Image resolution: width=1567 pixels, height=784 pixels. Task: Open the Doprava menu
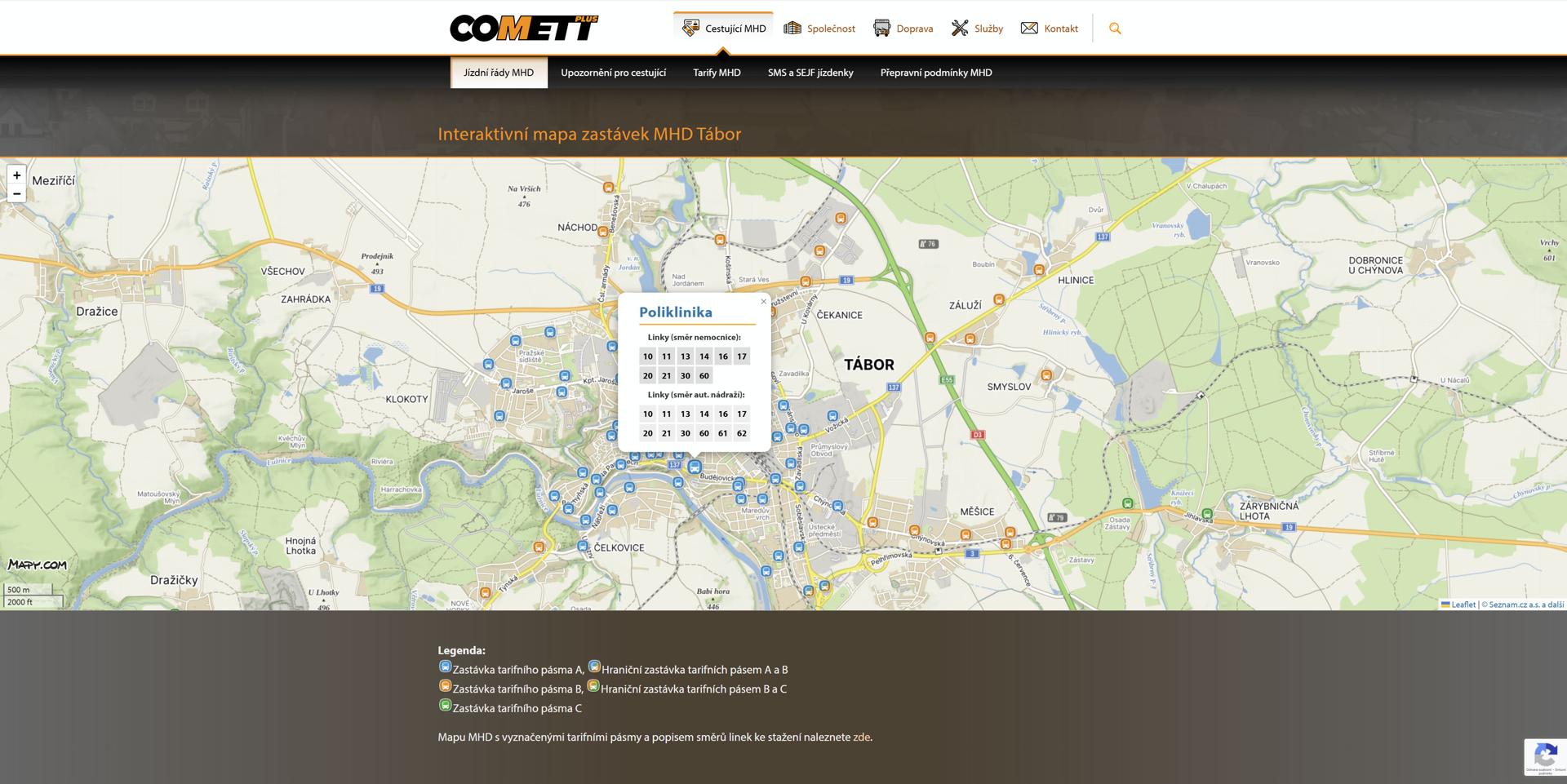tap(903, 29)
